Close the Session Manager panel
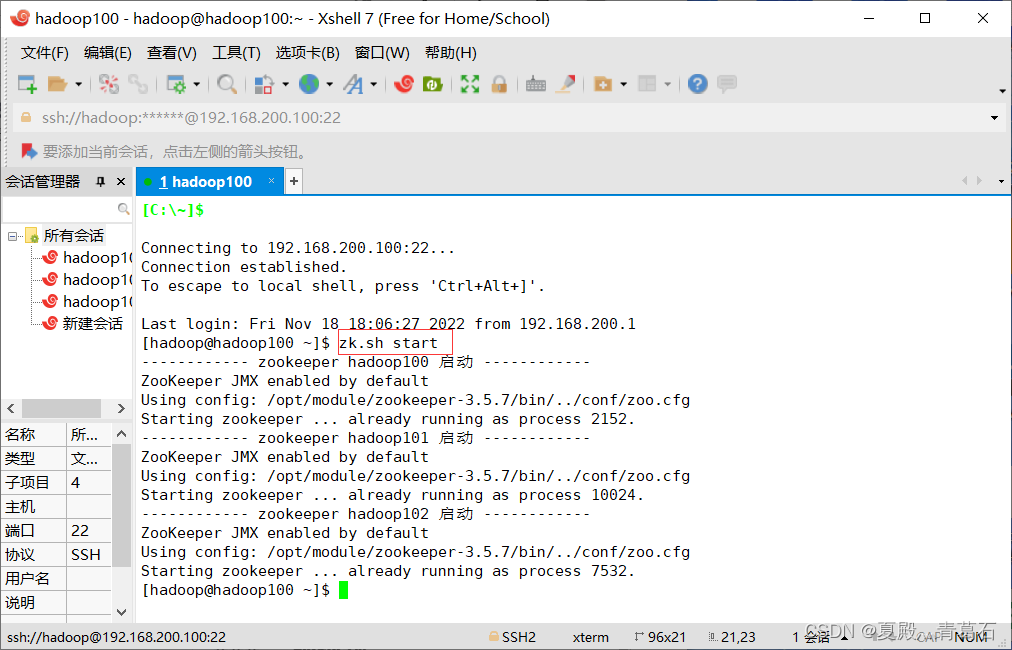This screenshot has height=650, width=1012. 121,182
